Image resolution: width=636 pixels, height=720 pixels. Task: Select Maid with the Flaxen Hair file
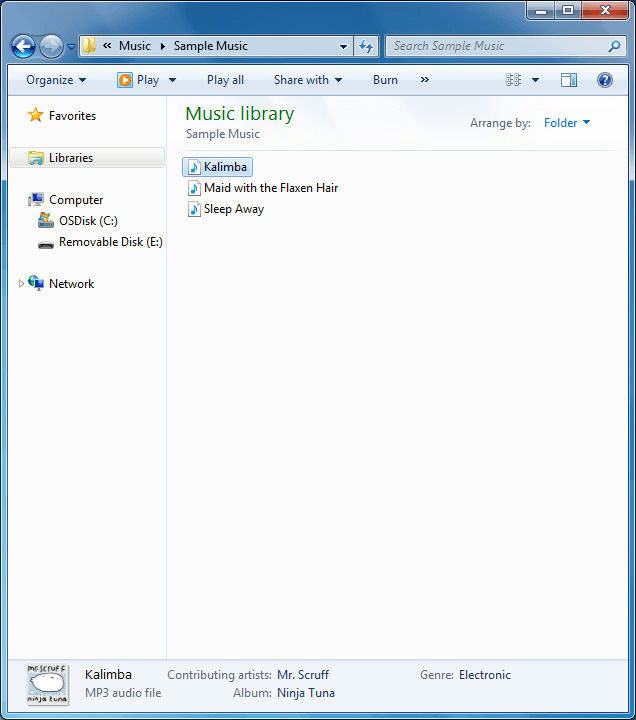[270, 188]
